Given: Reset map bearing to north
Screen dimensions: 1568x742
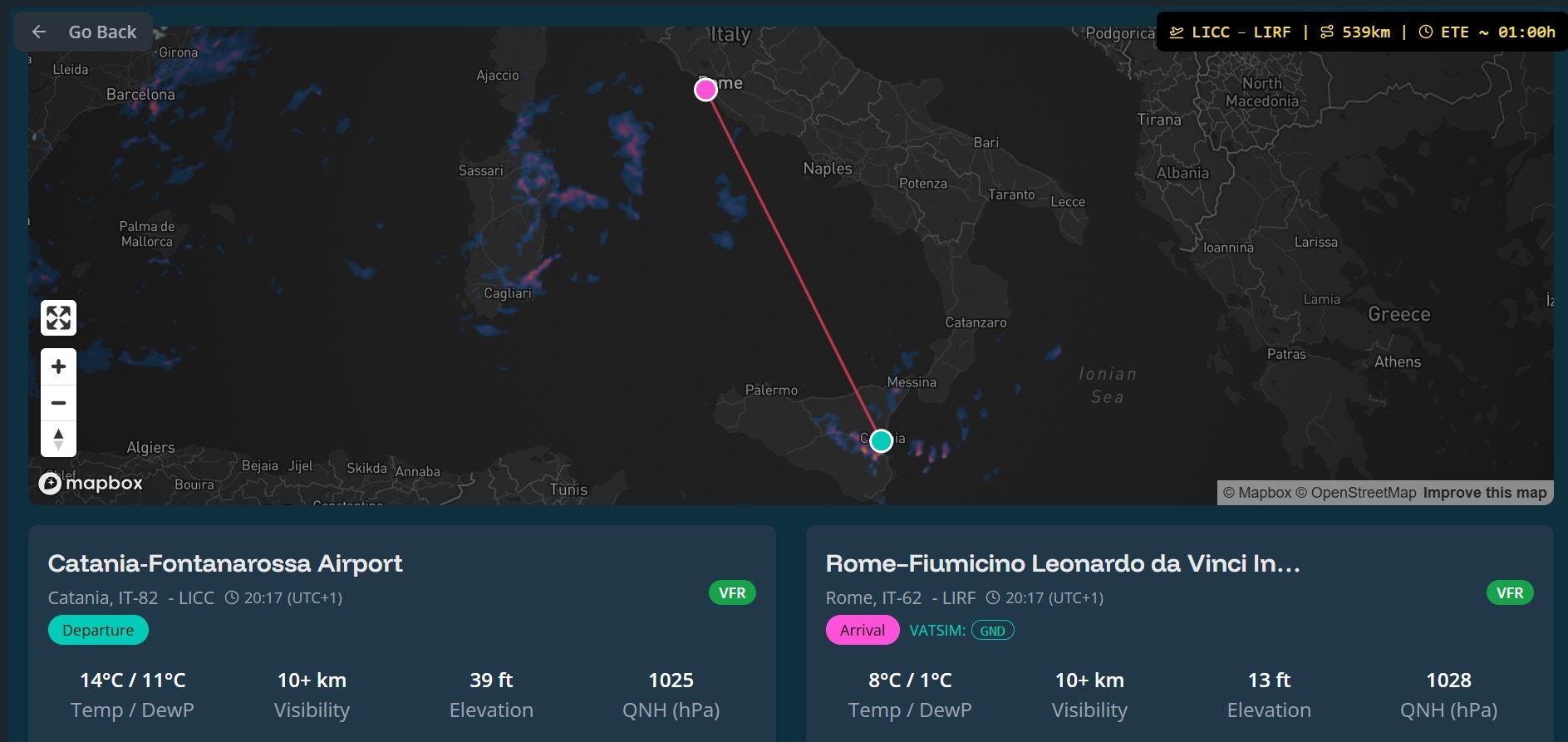Looking at the screenshot, I should coord(58,439).
